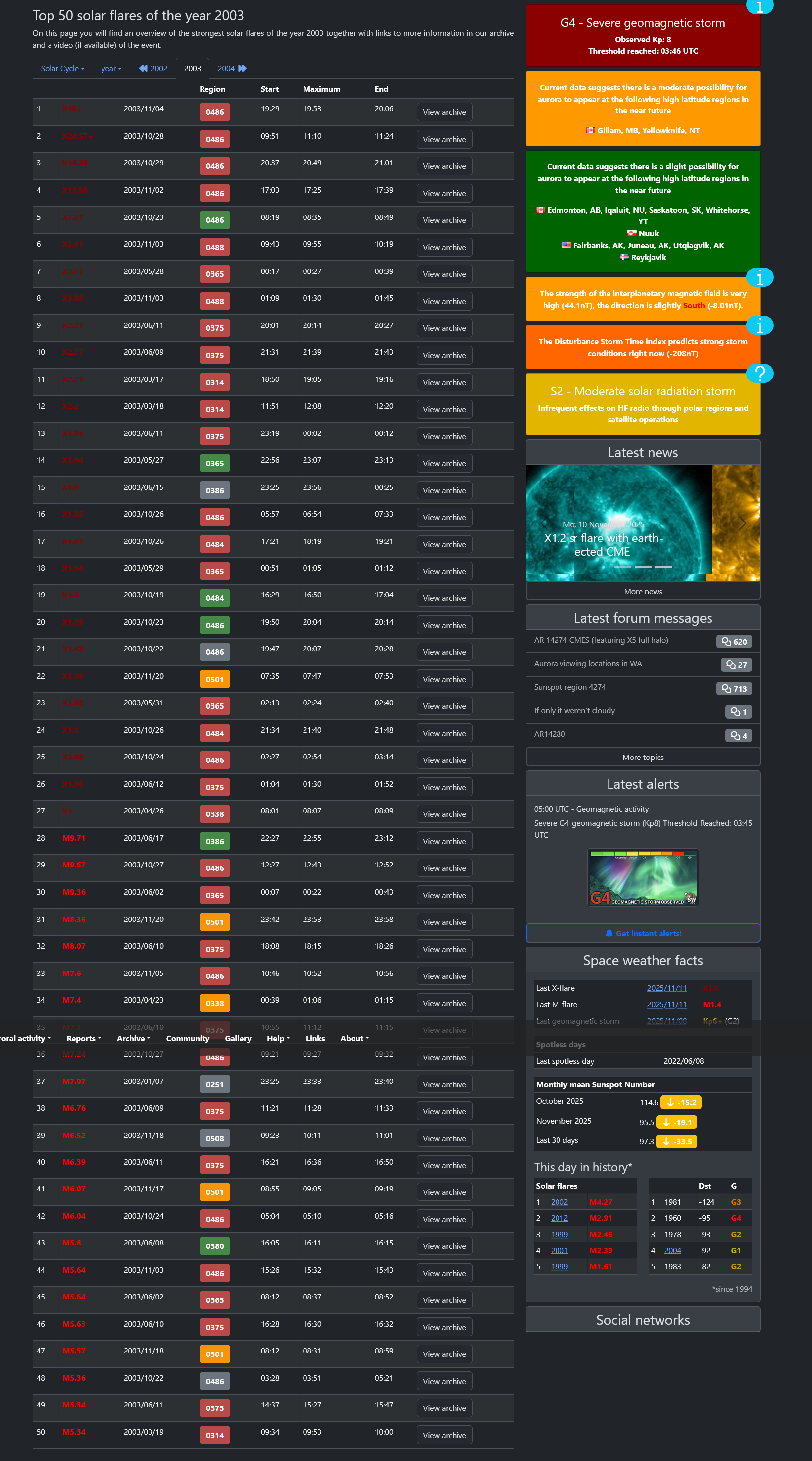
Task: Click the double-right arrow beside 2004
Action: 243,69
